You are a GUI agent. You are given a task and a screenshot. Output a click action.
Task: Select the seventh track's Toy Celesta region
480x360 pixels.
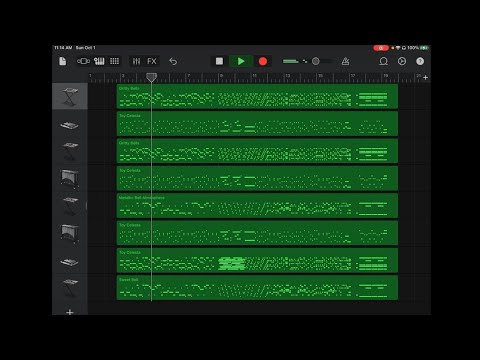coord(257,260)
